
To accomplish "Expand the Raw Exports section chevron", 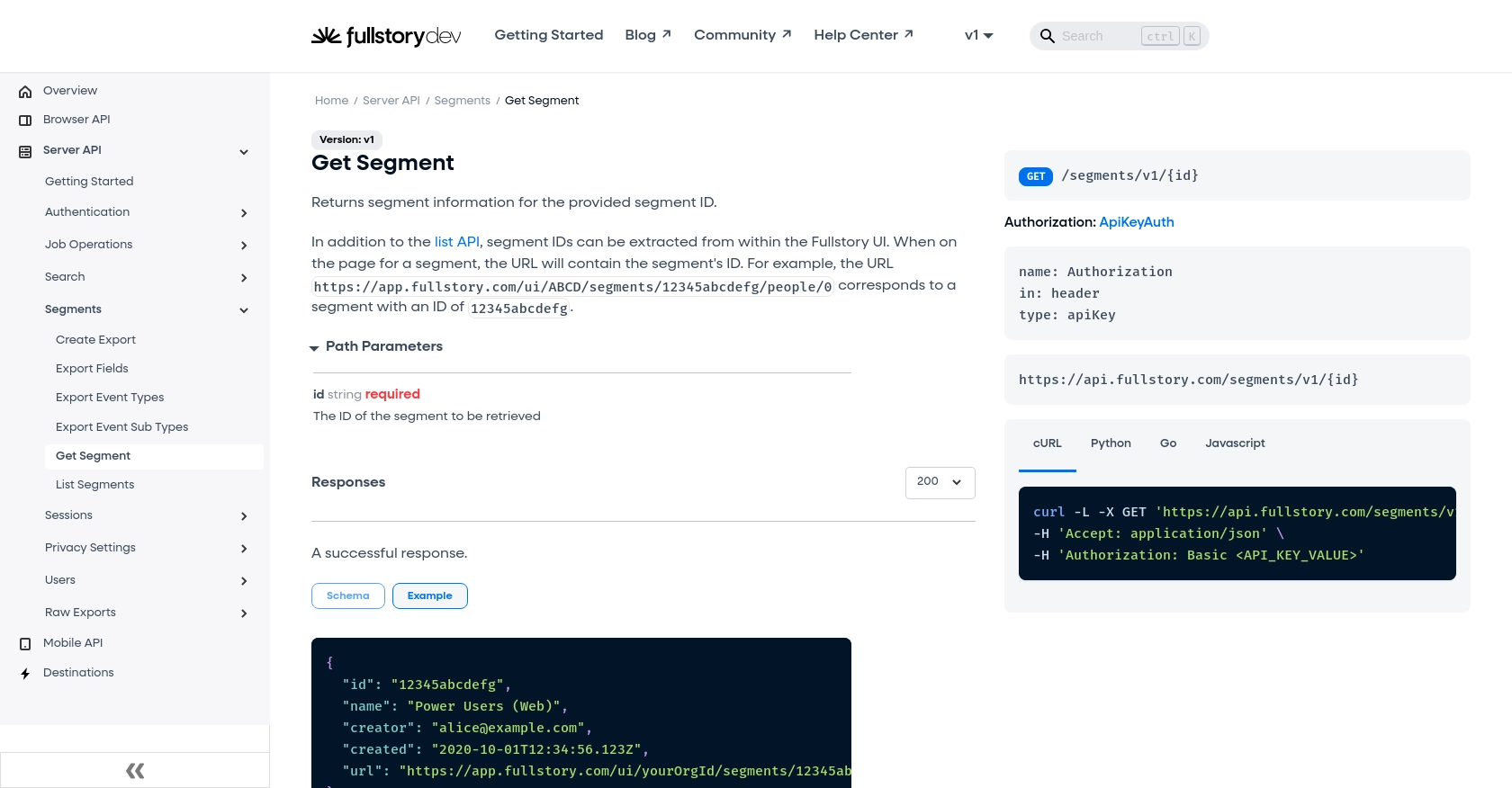I will (244, 613).
